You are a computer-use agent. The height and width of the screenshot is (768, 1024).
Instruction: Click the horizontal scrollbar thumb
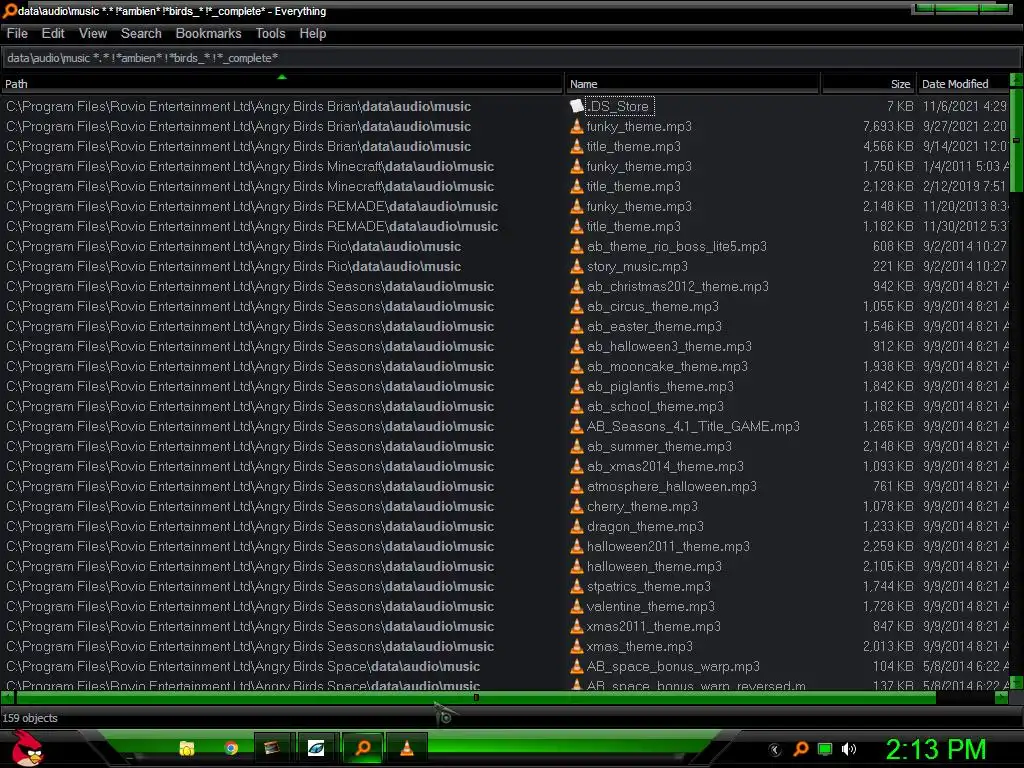475,697
